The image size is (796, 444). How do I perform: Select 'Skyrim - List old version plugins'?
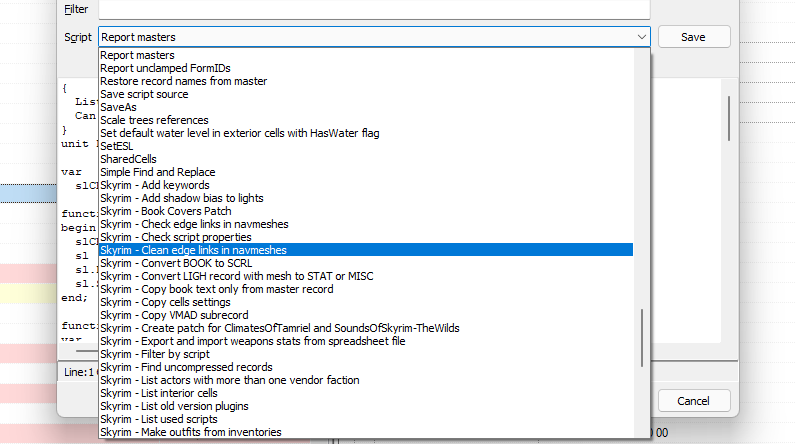tap(366, 406)
